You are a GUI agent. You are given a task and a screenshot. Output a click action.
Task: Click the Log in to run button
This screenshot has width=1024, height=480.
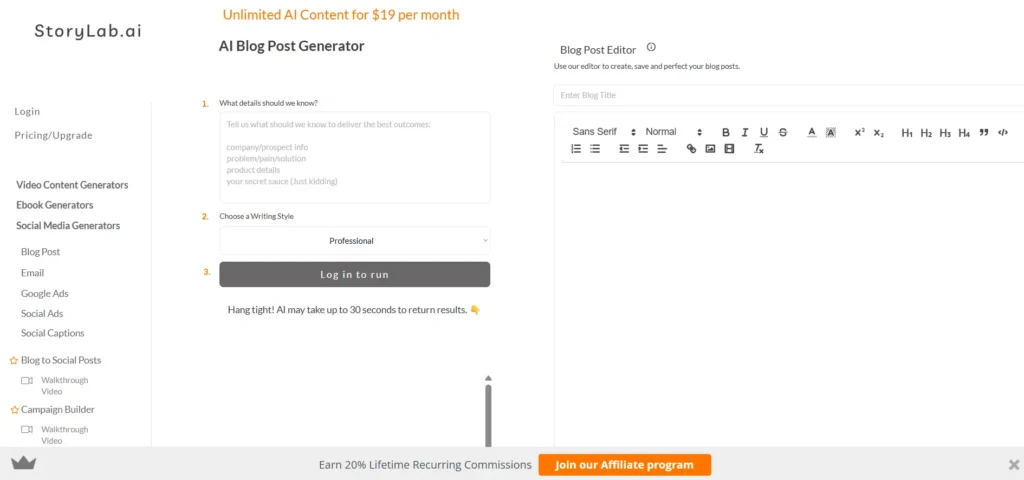[x=355, y=275]
